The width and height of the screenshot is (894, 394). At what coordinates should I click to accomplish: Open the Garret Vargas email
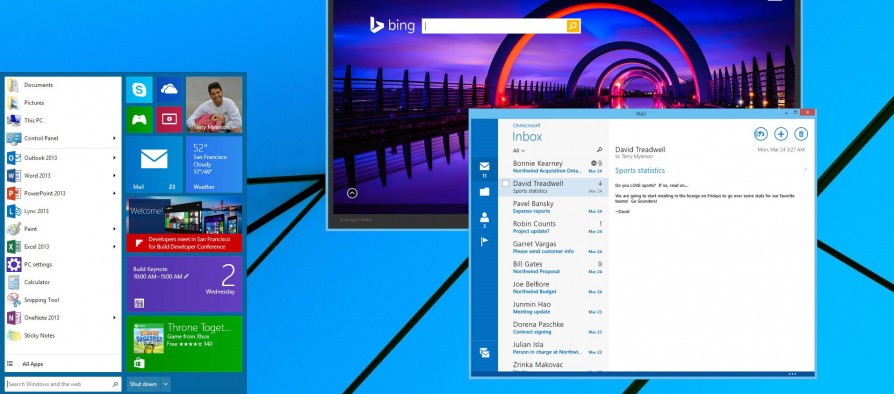[x=554, y=247]
